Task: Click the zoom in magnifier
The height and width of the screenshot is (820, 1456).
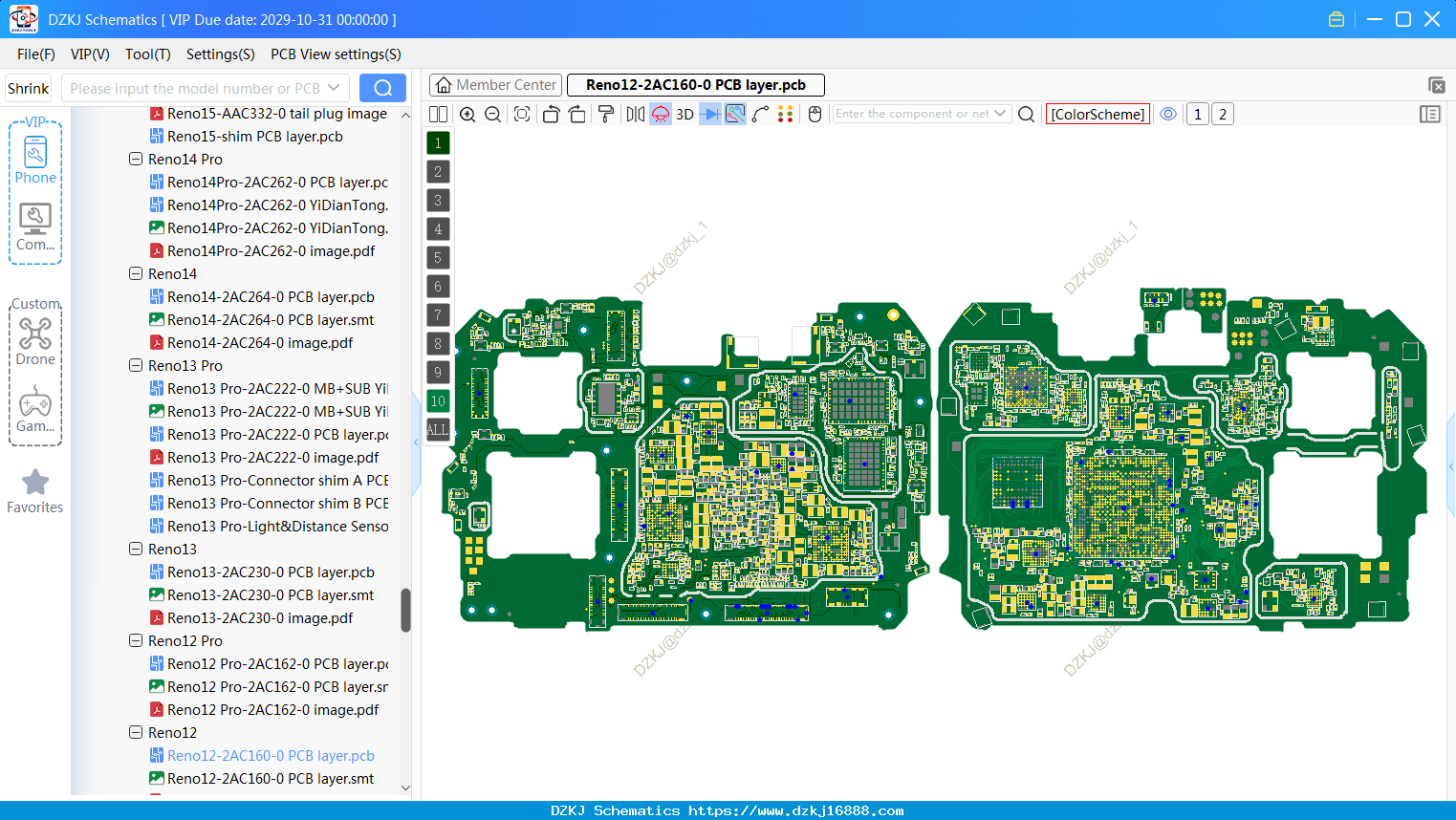Action: [x=467, y=114]
